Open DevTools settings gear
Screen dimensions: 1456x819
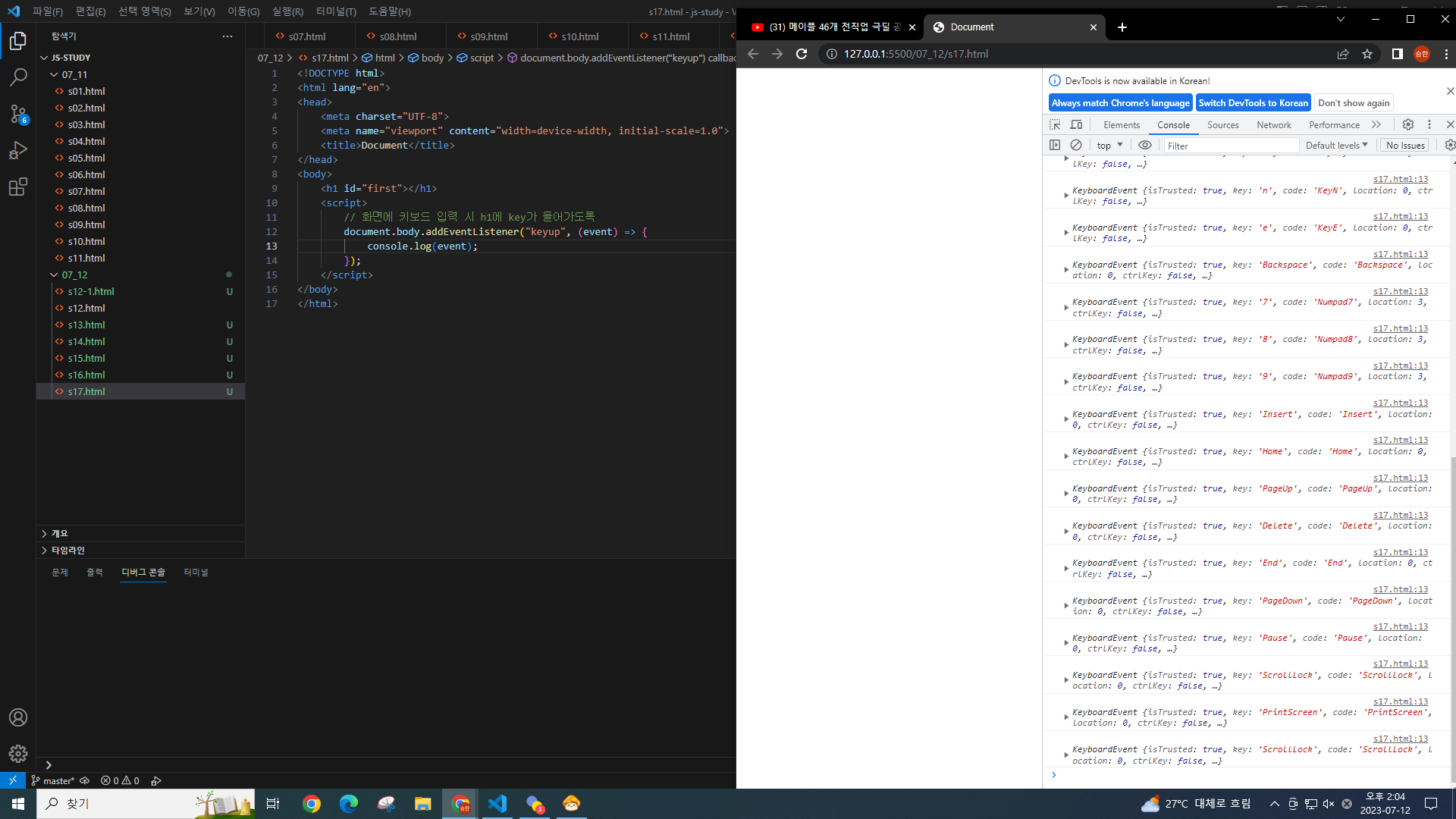point(1408,124)
